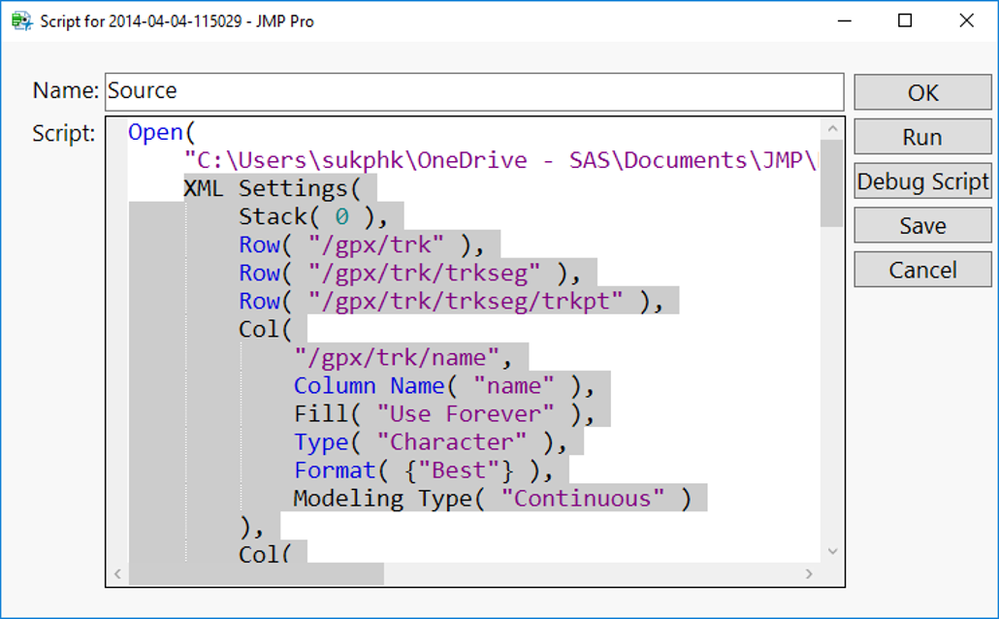The width and height of the screenshot is (999, 619).
Task: Focus the Name field containing Source
Action: 475,92
